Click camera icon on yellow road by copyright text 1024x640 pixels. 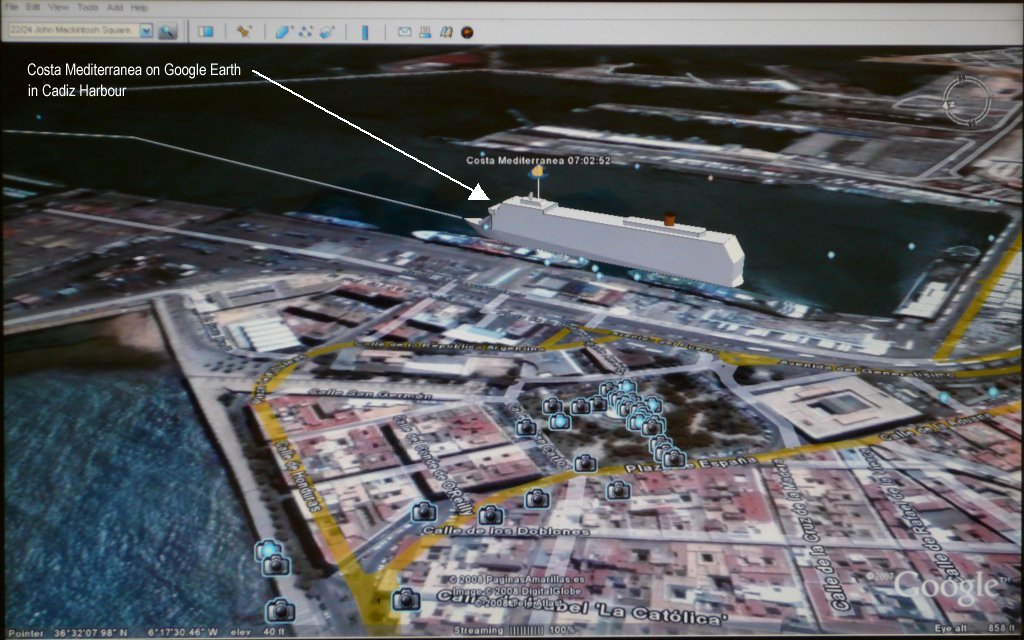point(406,599)
